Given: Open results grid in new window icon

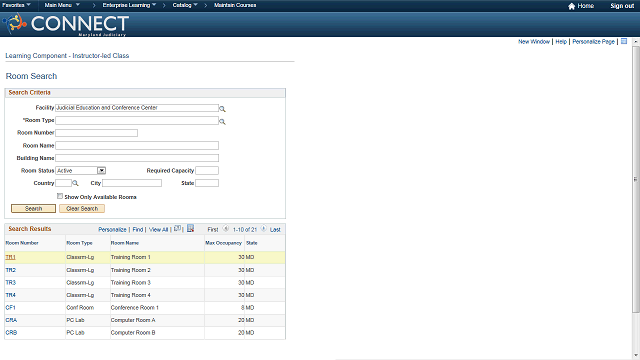Looking at the screenshot, I should coord(177,229).
